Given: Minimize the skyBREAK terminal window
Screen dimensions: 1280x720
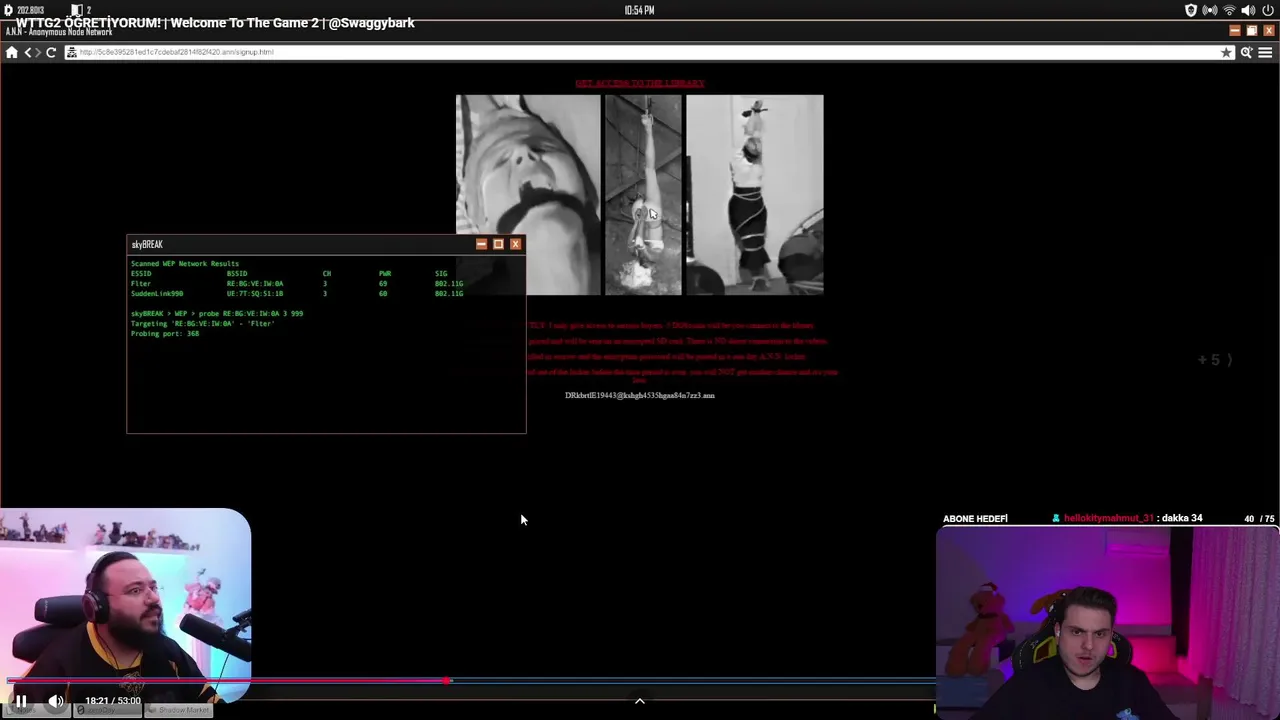Looking at the screenshot, I should (x=481, y=244).
